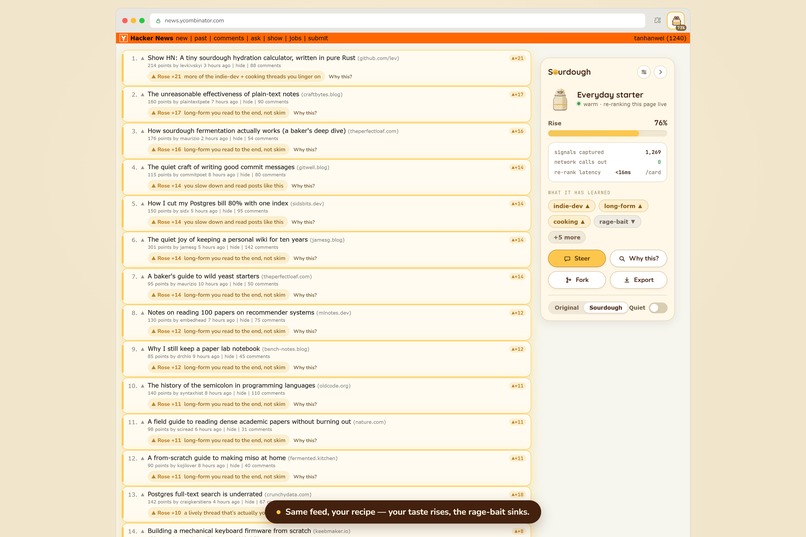Upvote the sourdough hydration calculator story
806x537 pixels.
(142, 59)
